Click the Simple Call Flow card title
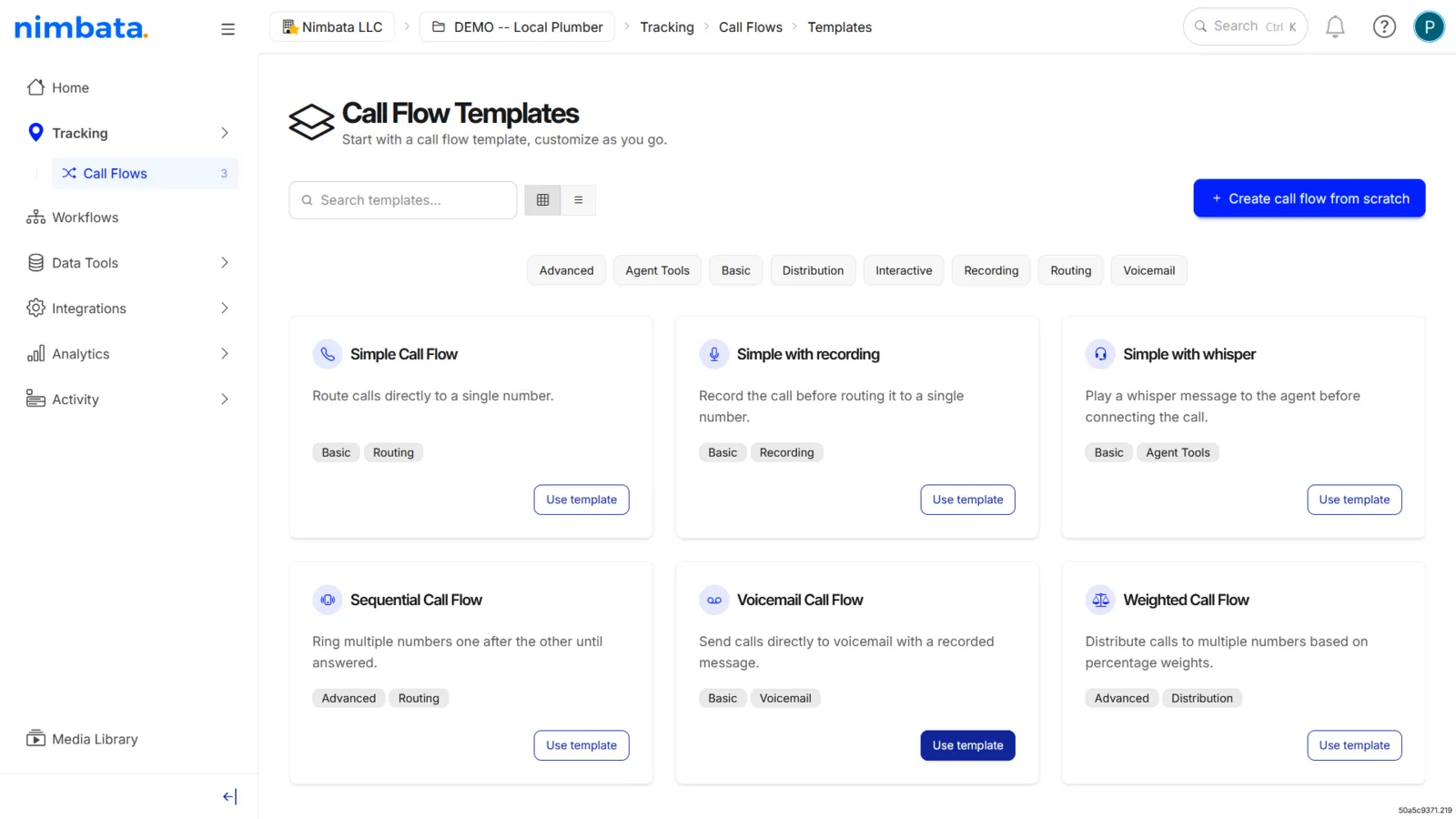Screen dimensions: 1456x819 click(404, 354)
